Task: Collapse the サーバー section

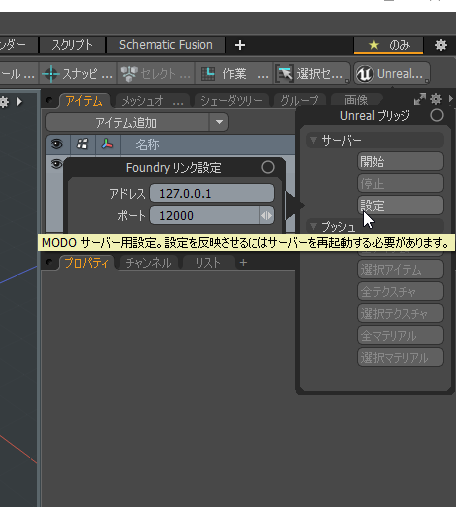Action: (313, 140)
